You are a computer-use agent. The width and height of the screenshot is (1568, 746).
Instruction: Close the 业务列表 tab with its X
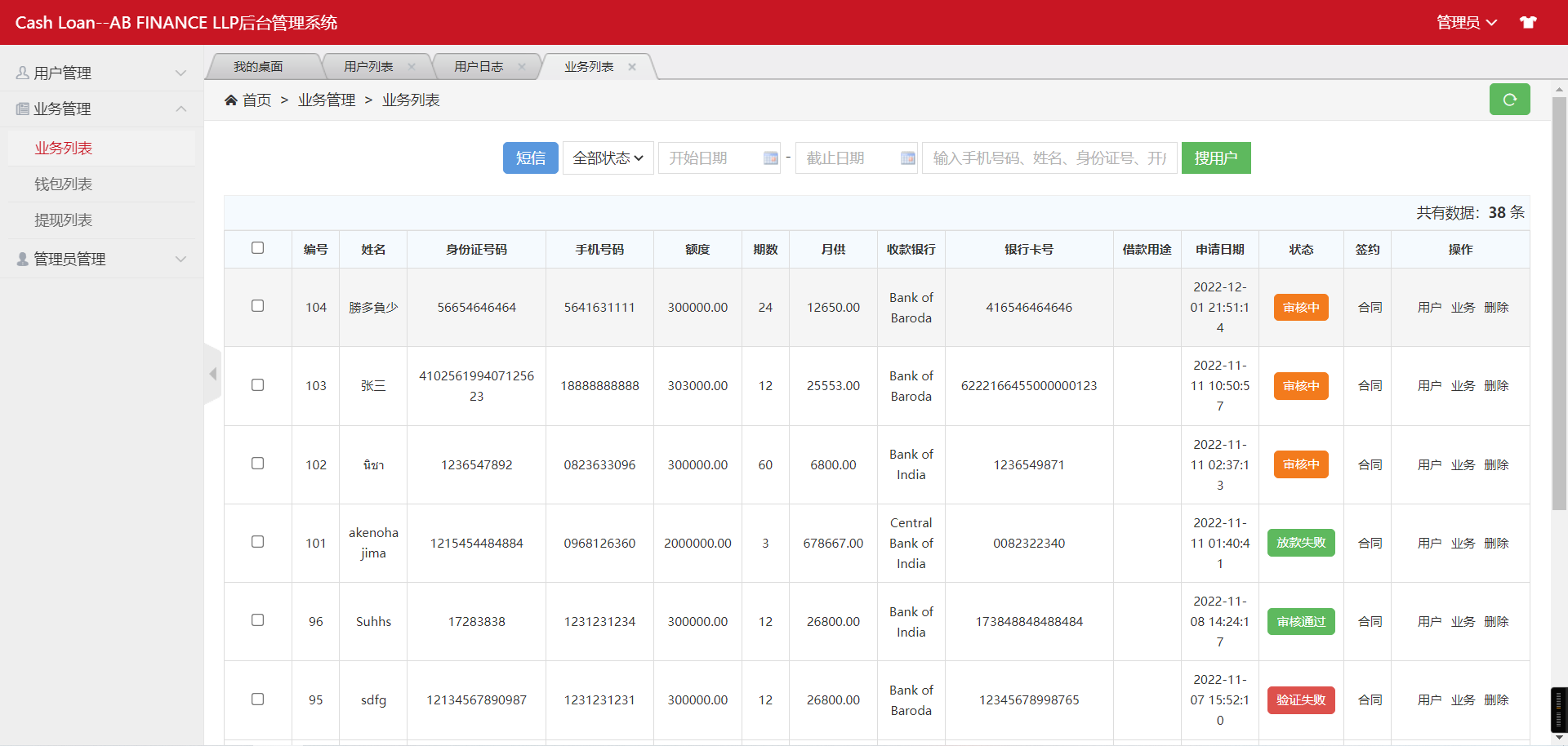click(x=632, y=67)
